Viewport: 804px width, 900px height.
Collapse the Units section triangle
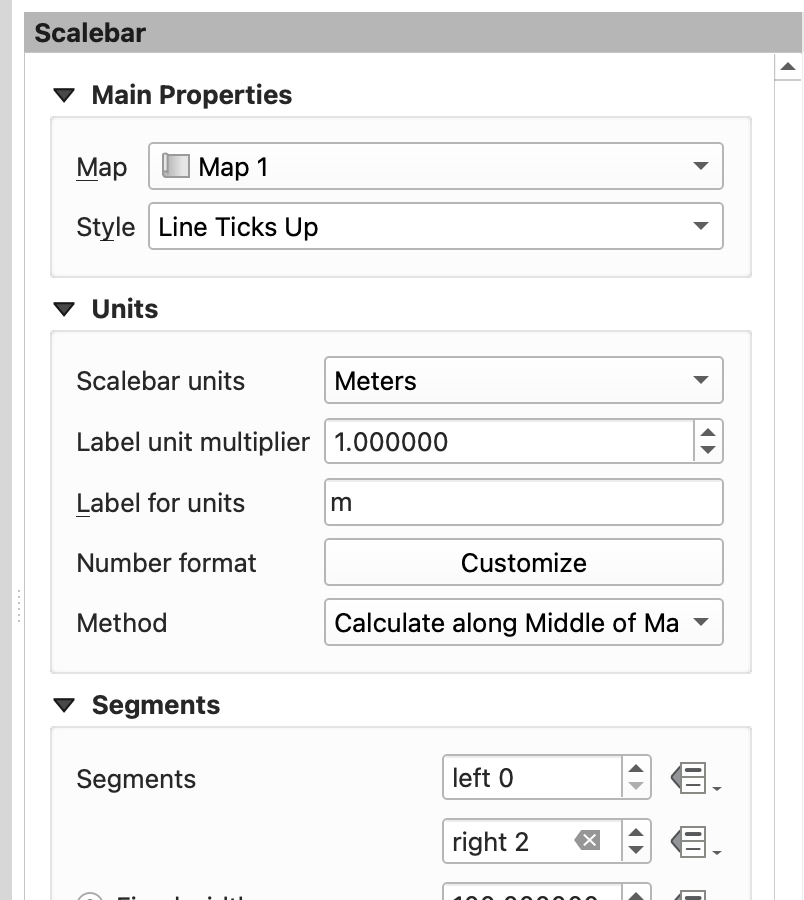65,310
